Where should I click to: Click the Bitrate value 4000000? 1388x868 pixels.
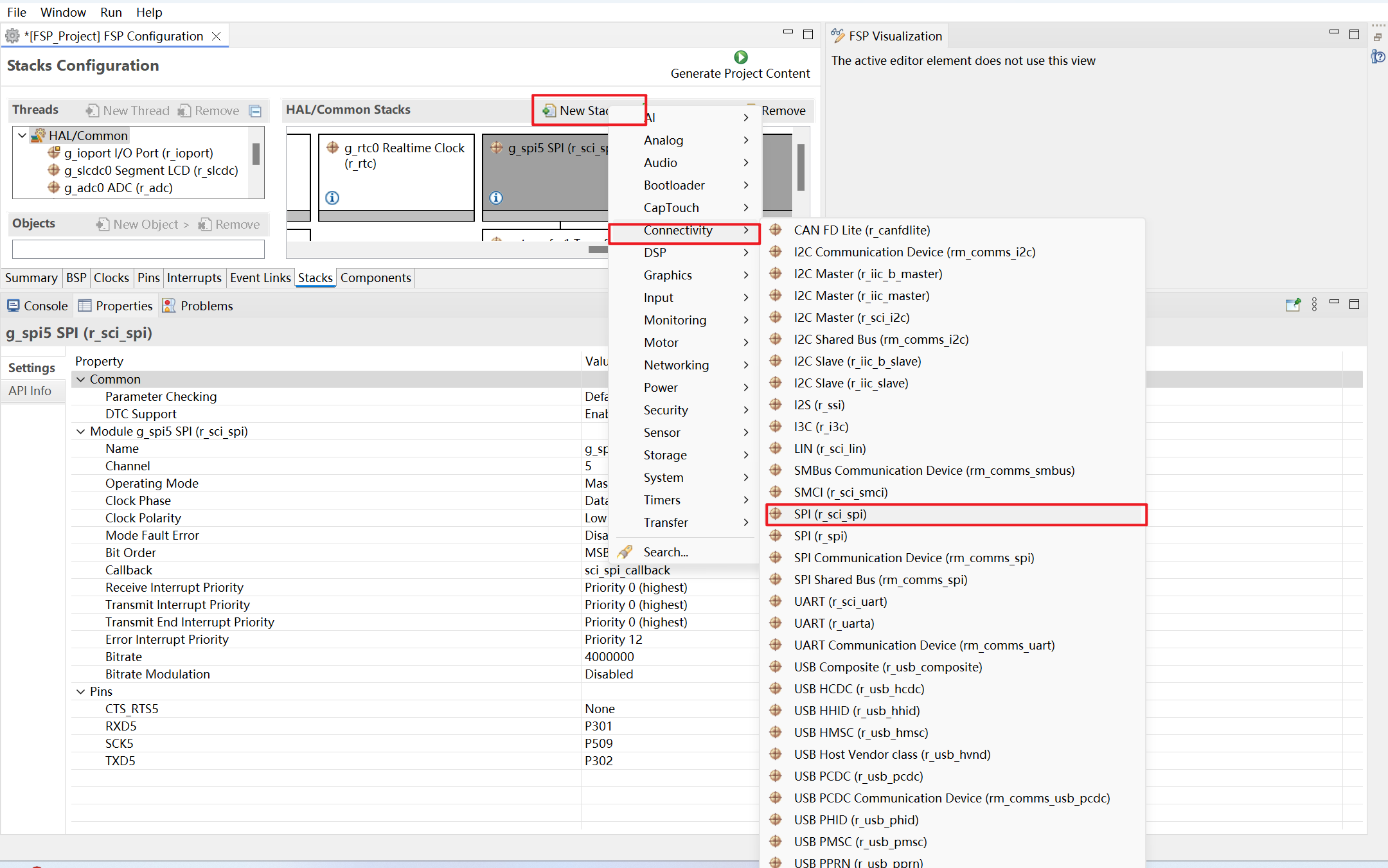click(609, 657)
